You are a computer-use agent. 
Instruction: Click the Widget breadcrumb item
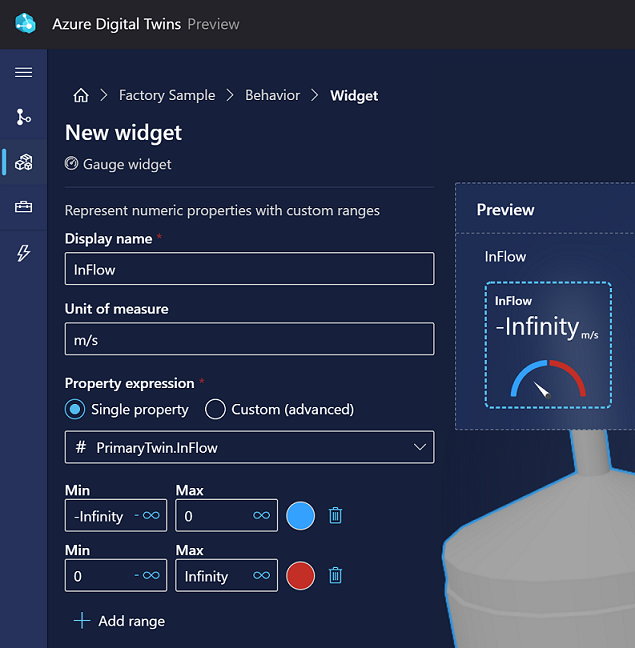(354, 96)
